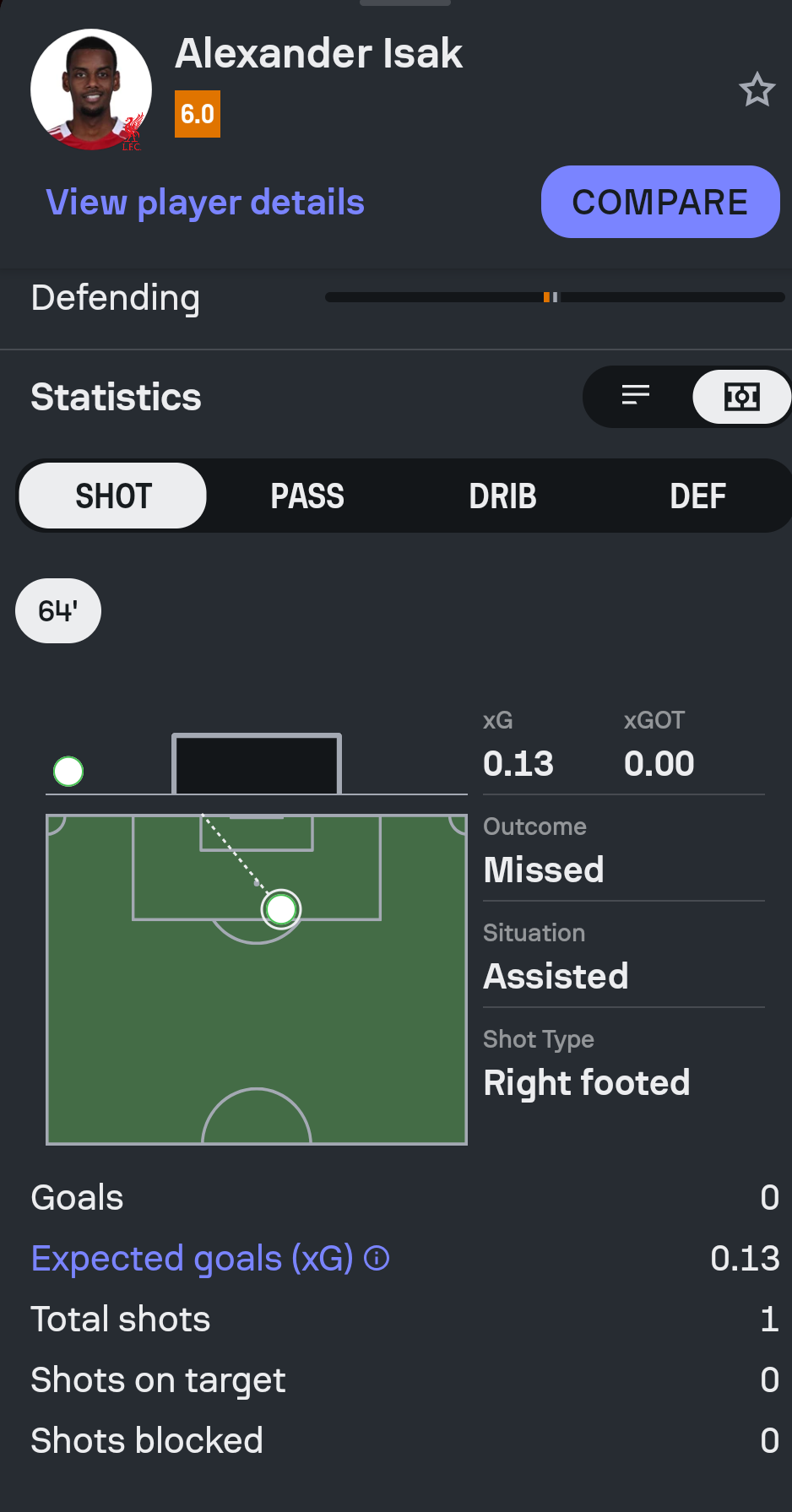
Task: Tap the drag handle at top
Action: 405,3
